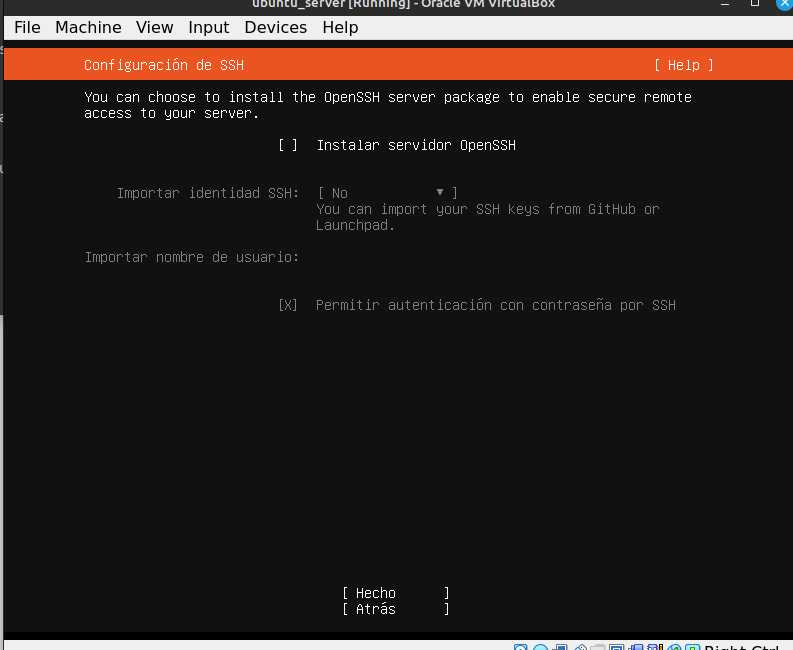The height and width of the screenshot is (650, 793).
Task: Click the optical disk icon in status bar
Action: pos(540,647)
